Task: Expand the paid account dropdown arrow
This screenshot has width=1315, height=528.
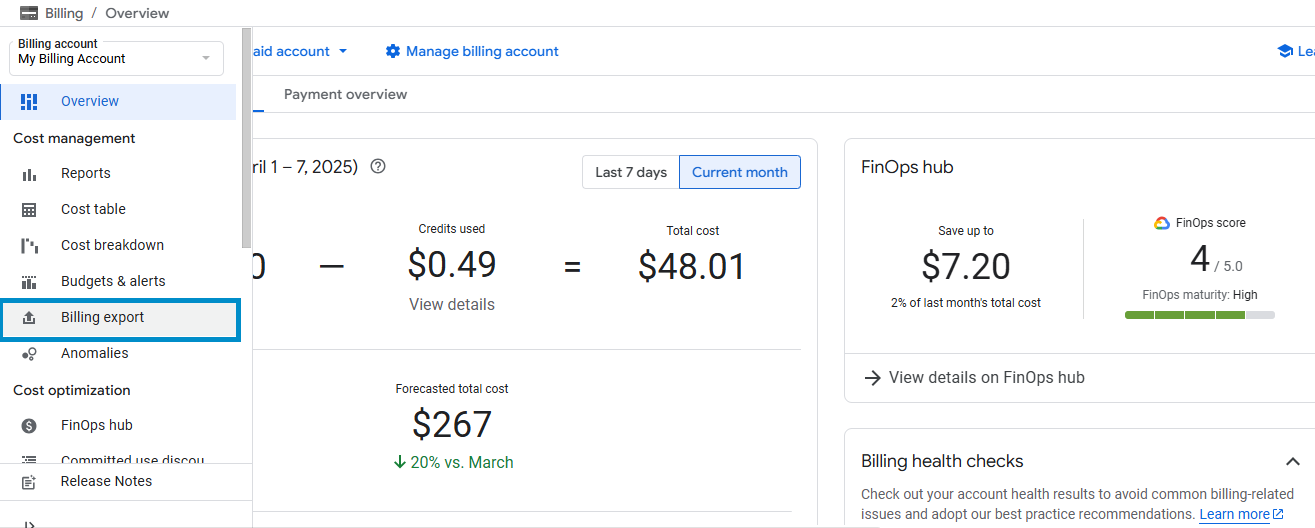Action: 343,51
